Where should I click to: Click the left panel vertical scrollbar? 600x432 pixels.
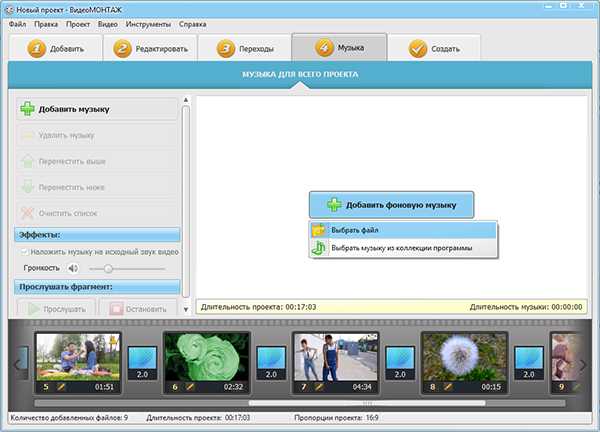pyautogui.click(x=186, y=202)
